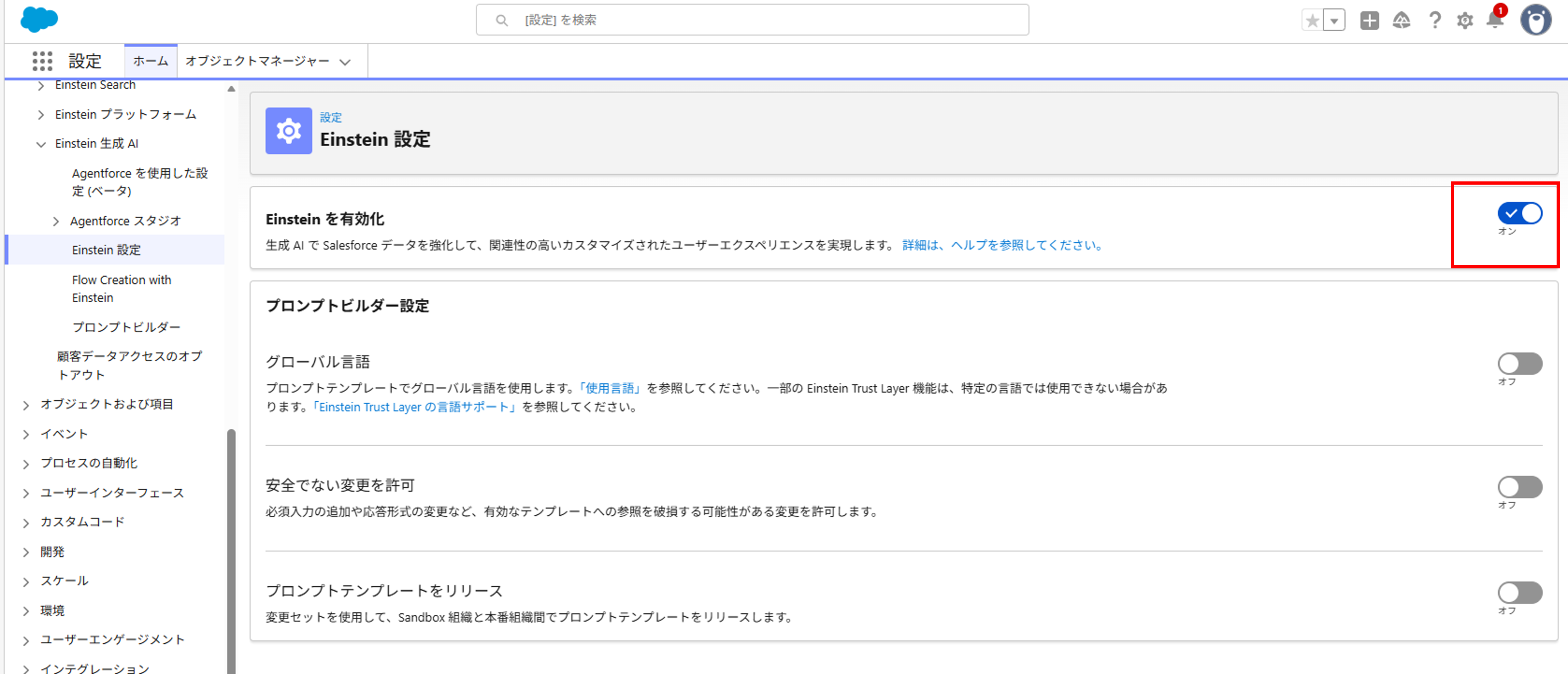Expand the イベント node
This screenshot has height=674, width=1568.
click(26, 435)
